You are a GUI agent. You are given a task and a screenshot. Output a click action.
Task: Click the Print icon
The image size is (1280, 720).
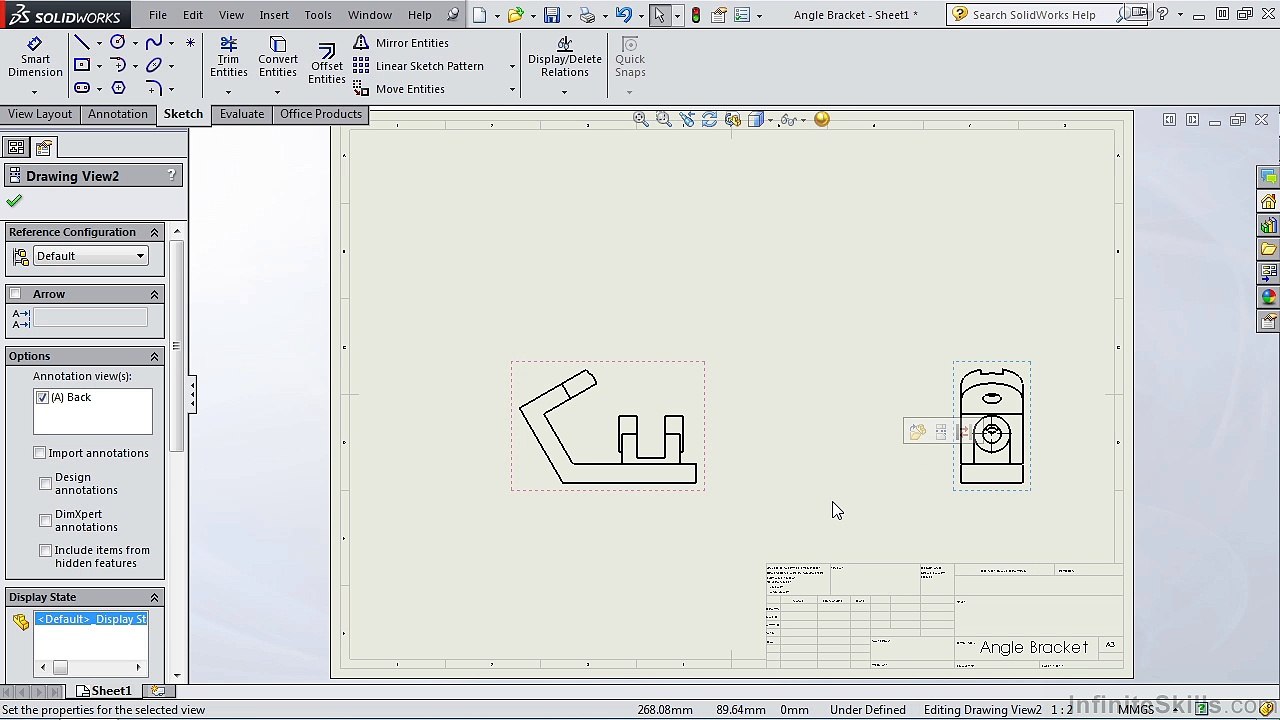[587, 15]
